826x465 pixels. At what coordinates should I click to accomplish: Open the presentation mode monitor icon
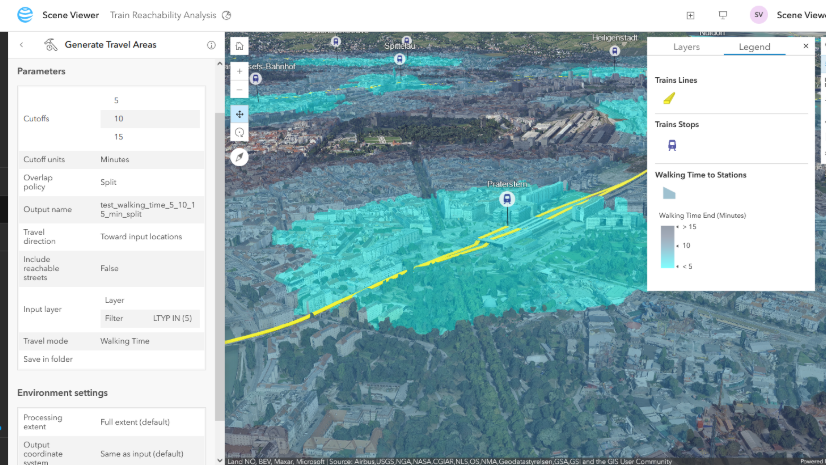click(723, 15)
